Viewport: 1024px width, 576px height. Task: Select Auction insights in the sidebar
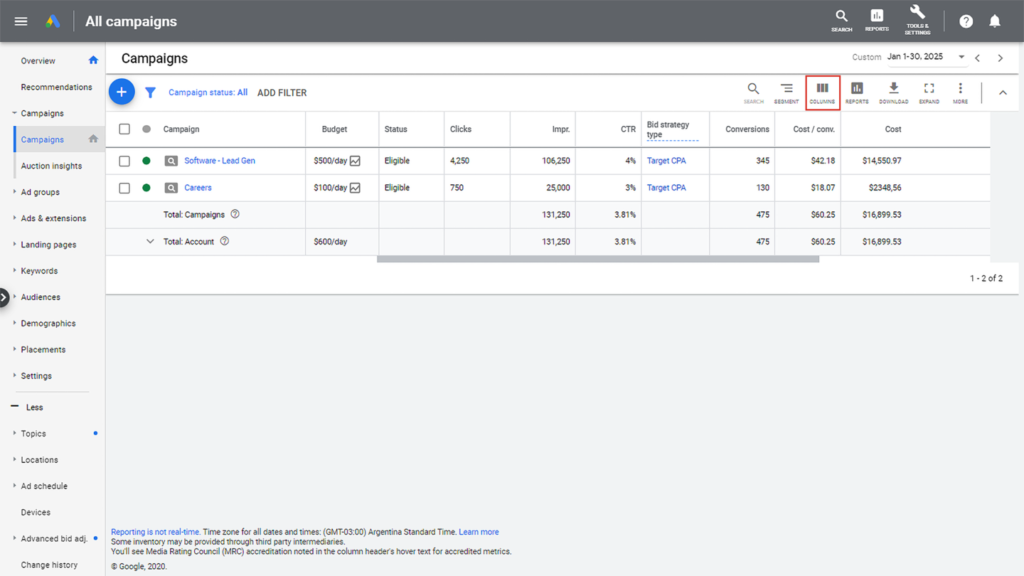pyautogui.click(x=51, y=166)
